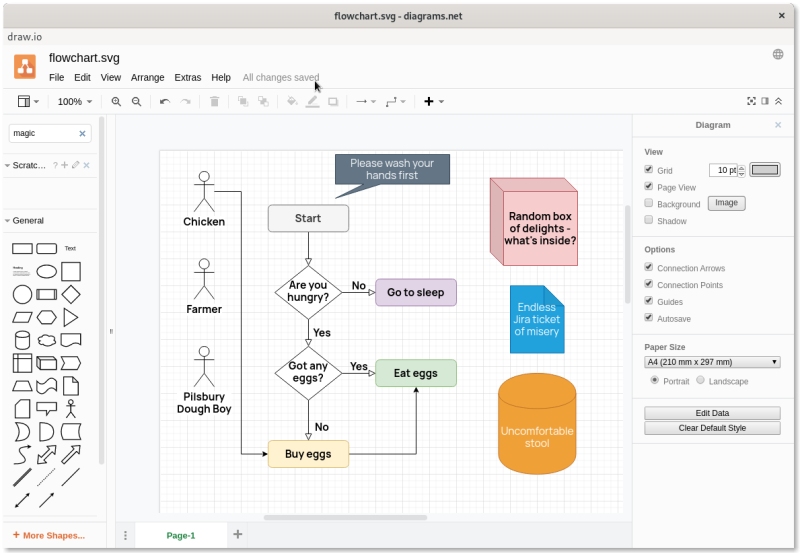800x553 pixels.
Task: Click the Edit Data button
Action: 712,413
